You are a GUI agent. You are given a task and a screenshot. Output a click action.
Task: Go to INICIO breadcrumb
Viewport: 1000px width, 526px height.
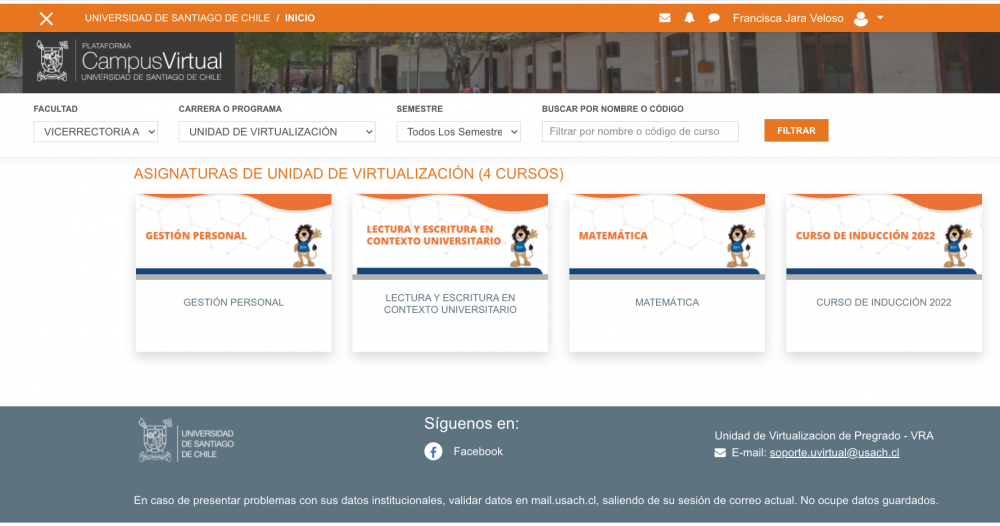pos(300,18)
